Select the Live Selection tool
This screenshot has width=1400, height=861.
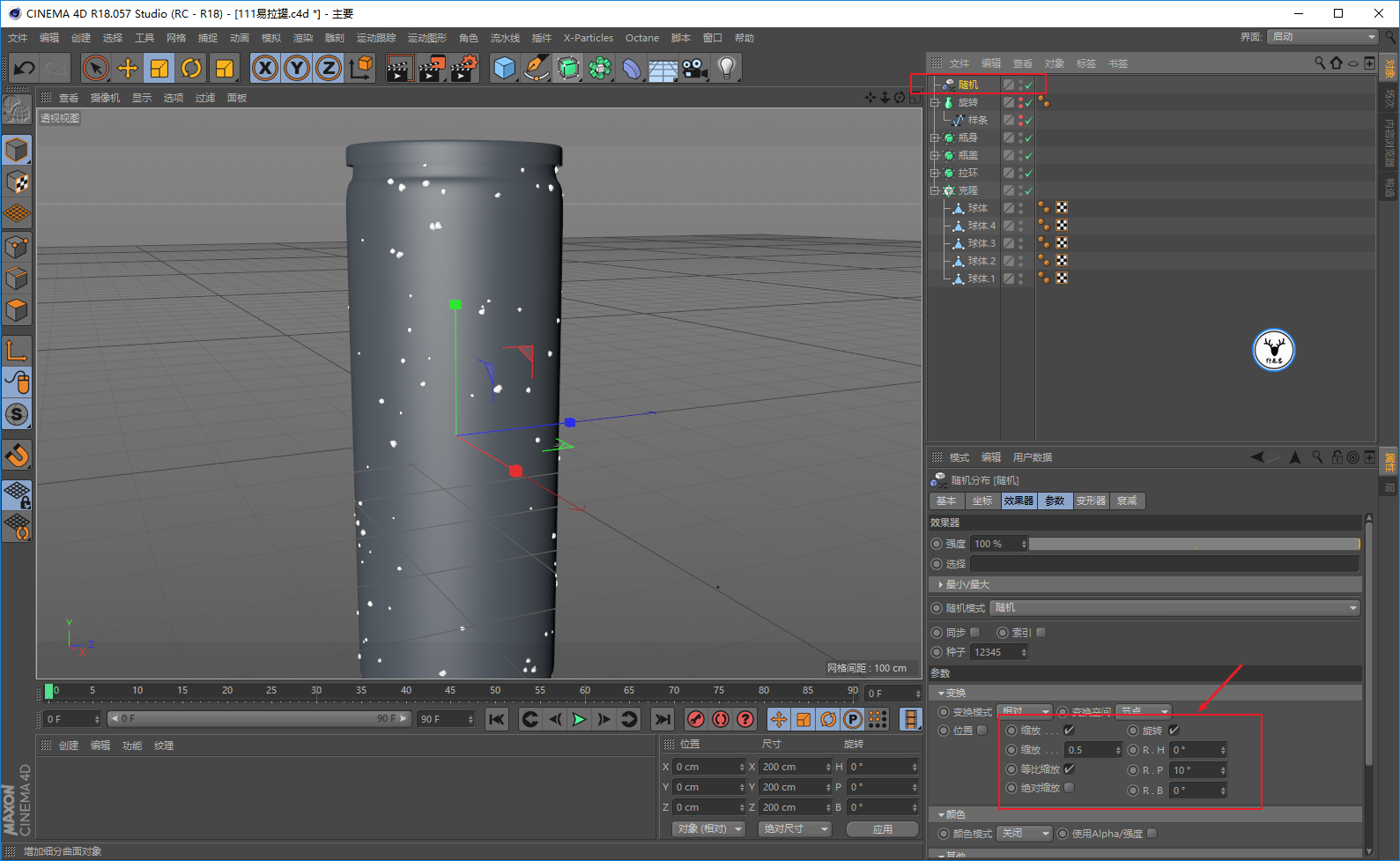[96, 68]
